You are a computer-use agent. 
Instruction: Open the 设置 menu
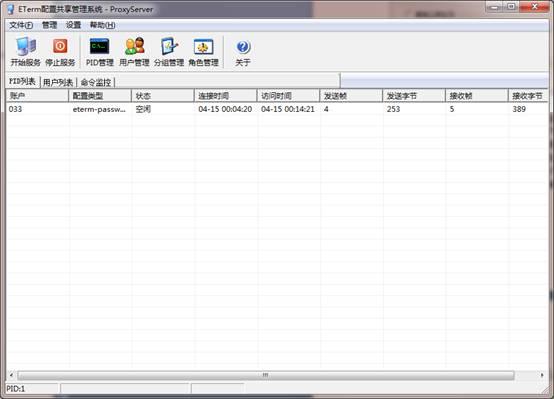[x=73, y=25]
